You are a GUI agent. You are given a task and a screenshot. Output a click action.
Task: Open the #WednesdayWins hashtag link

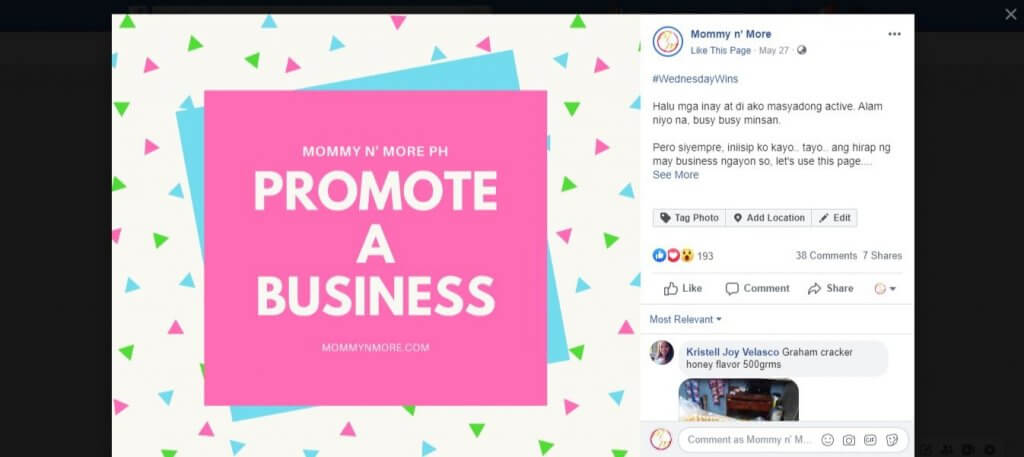click(x=695, y=79)
